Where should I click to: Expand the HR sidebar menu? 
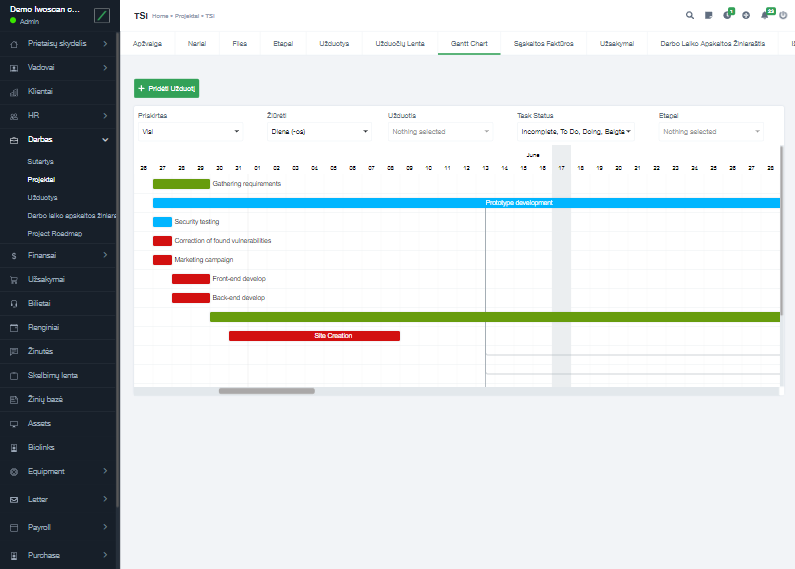coord(60,115)
